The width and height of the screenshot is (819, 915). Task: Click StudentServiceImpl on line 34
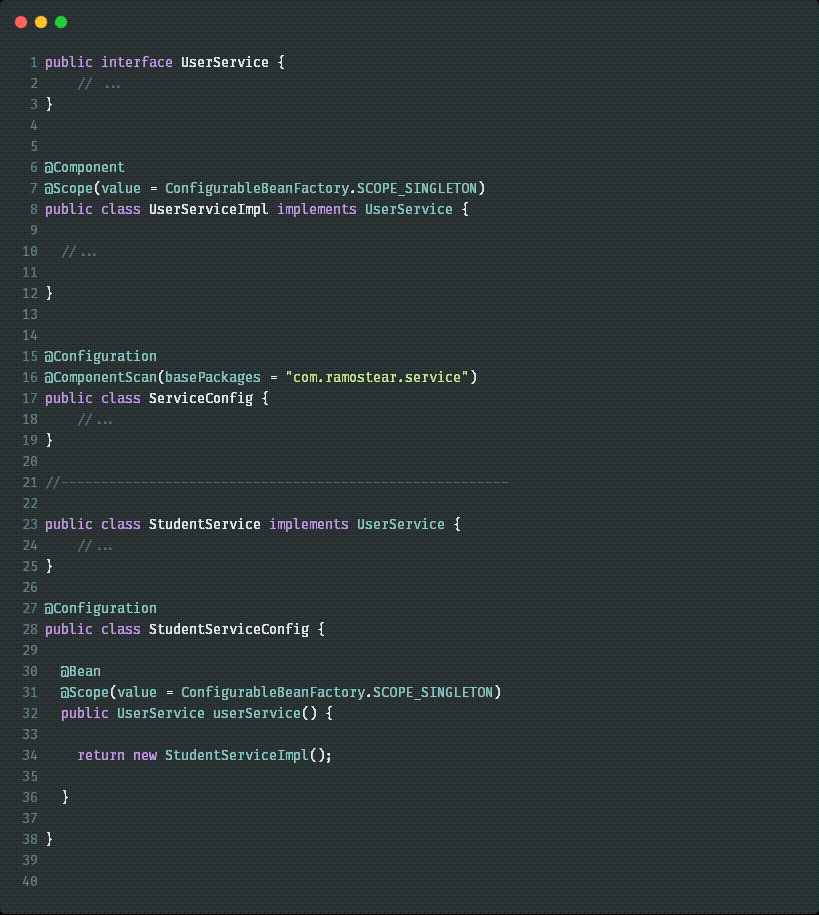[x=236, y=756]
